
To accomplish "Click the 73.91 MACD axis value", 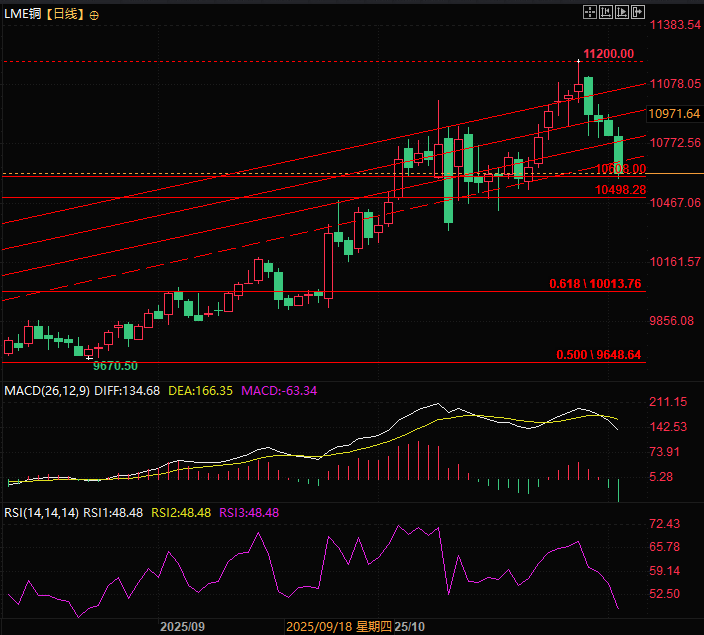I will click(664, 452).
